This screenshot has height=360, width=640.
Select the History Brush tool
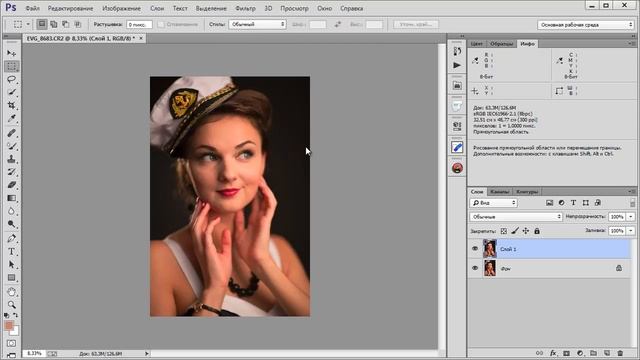(x=11, y=172)
